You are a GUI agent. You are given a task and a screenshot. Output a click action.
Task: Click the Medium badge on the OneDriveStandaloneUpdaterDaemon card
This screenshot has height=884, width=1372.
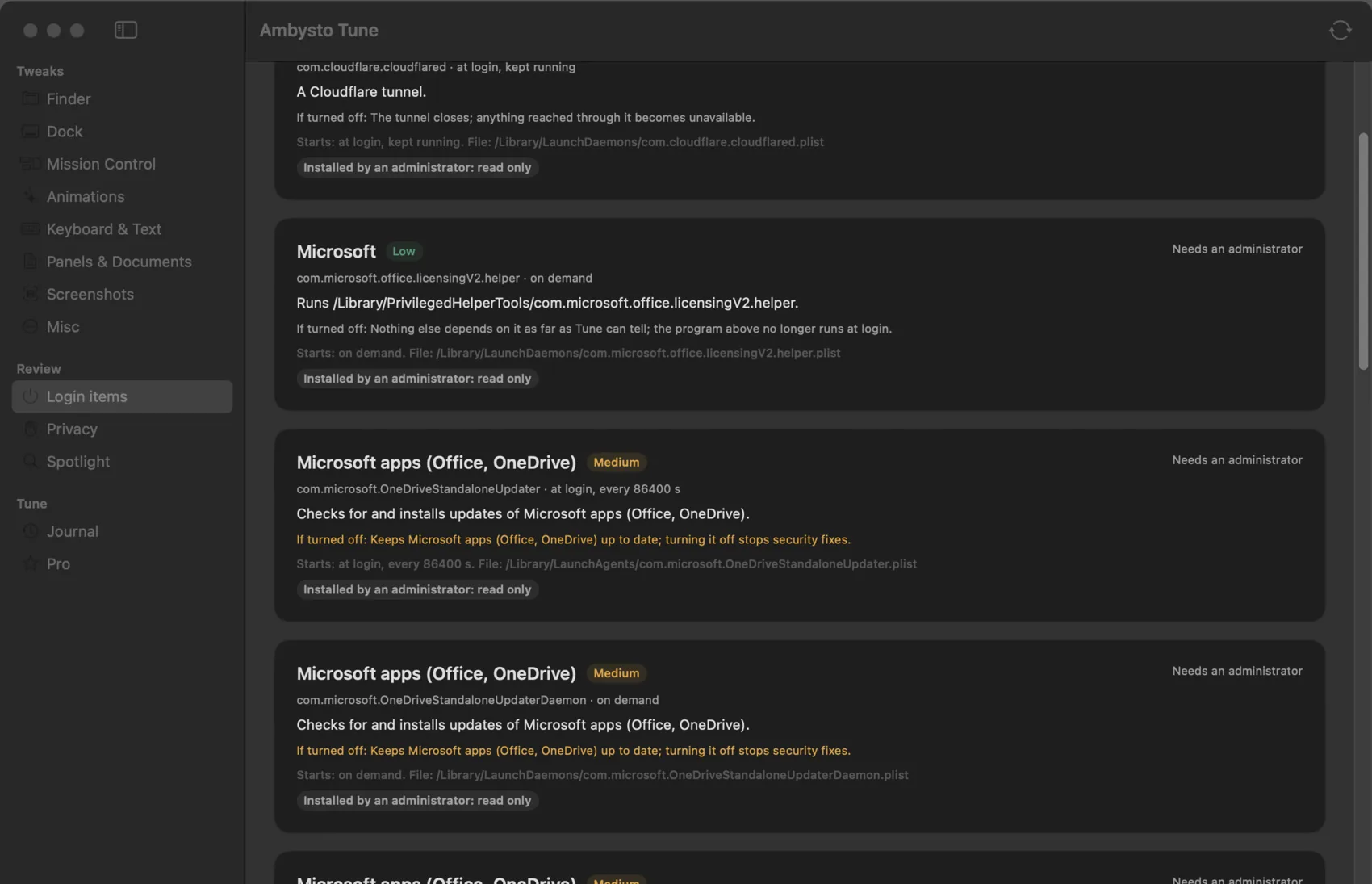click(x=616, y=673)
